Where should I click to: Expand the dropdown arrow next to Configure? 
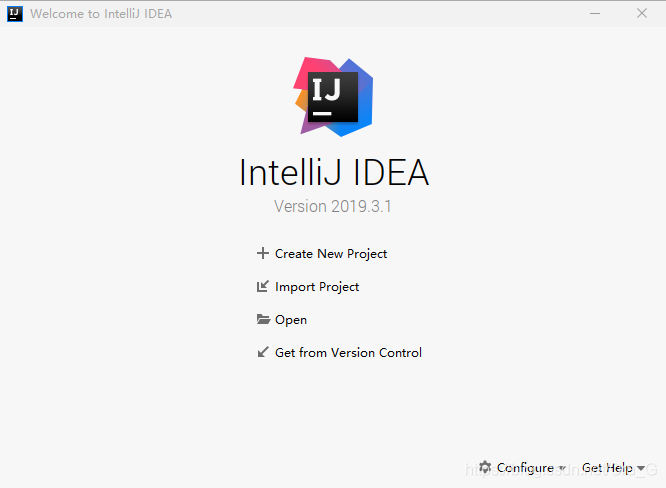(562, 468)
